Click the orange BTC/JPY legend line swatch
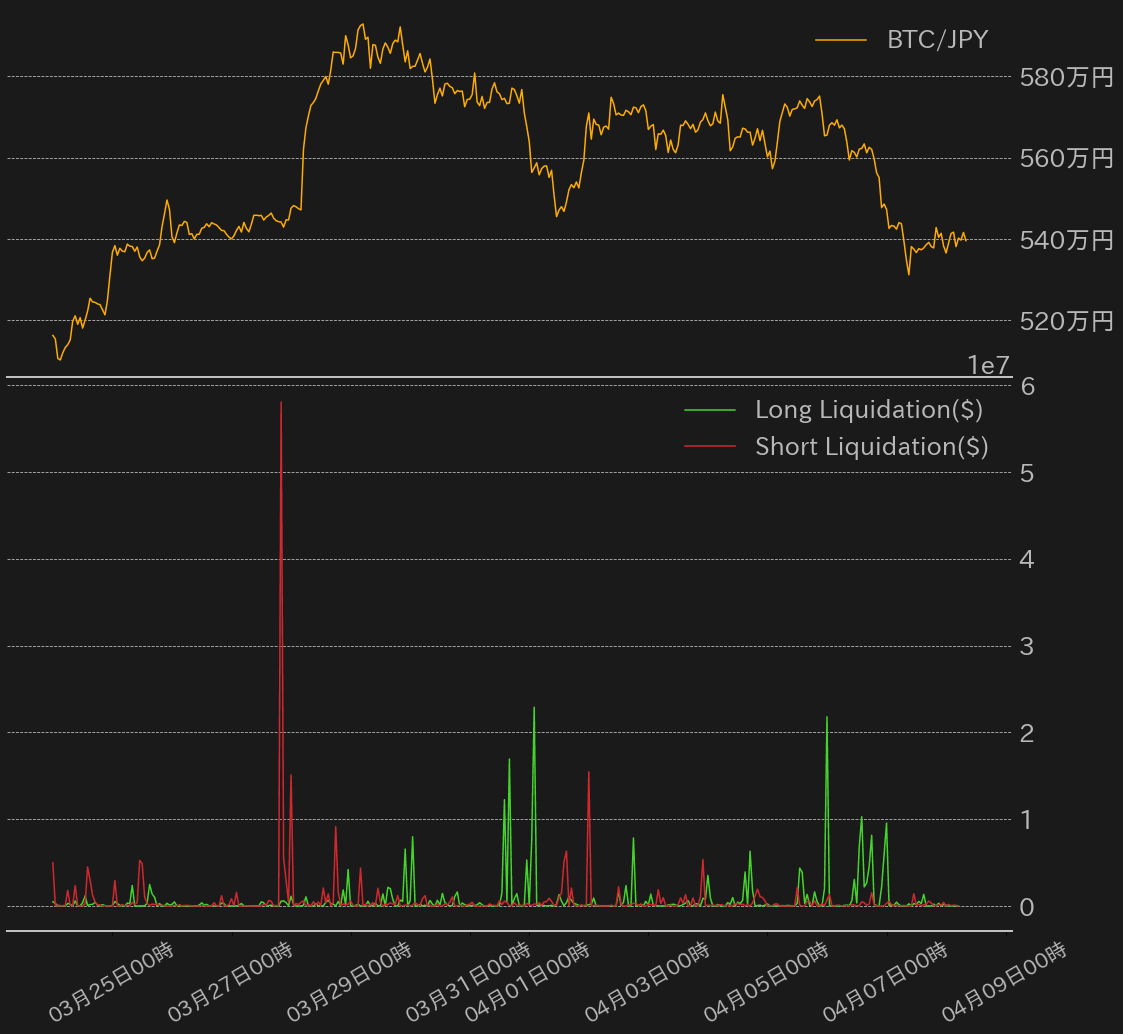Screen dimensions: 1123x1034 point(840,40)
